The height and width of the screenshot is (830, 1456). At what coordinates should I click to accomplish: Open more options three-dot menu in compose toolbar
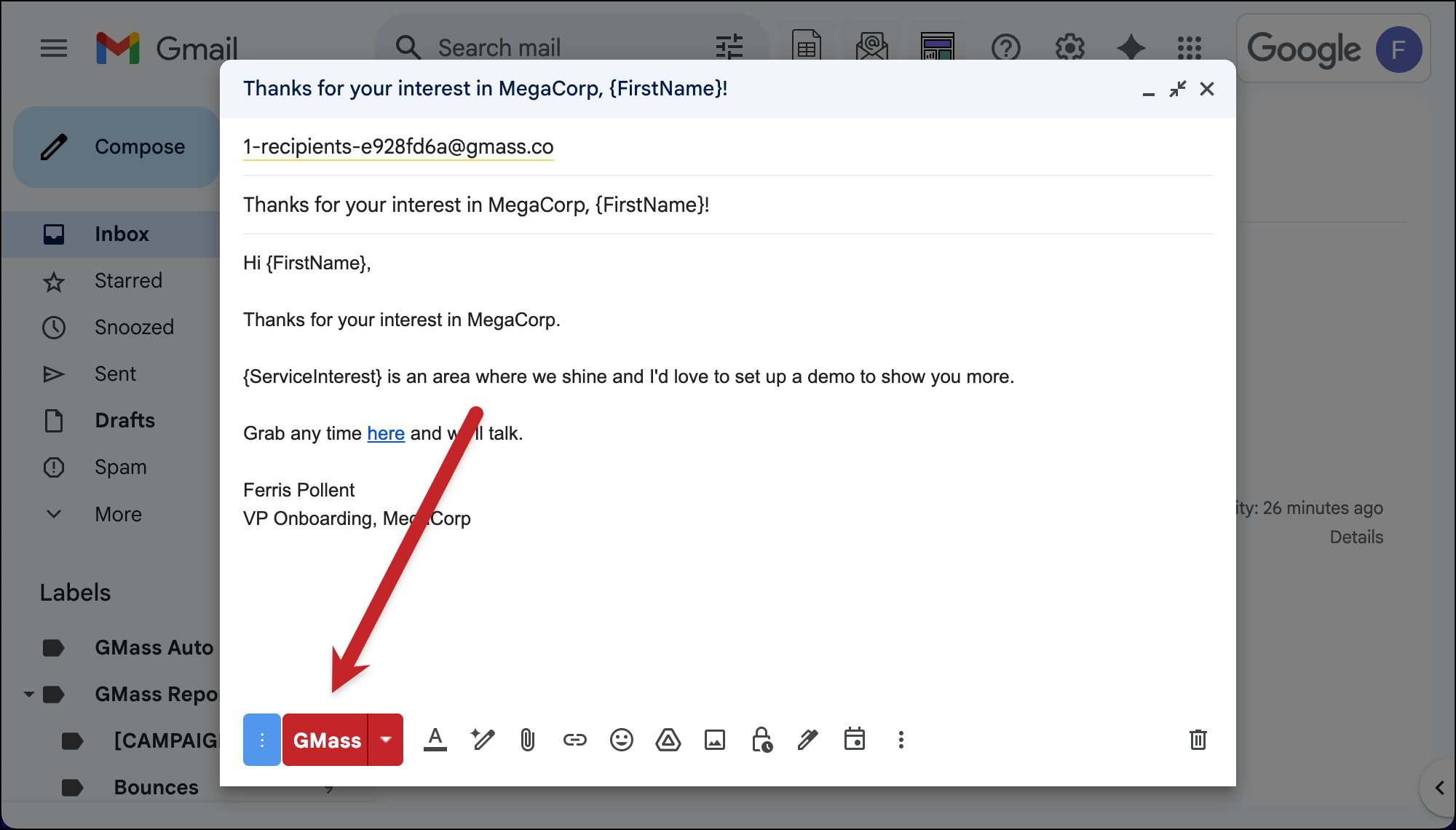tap(901, 740)
